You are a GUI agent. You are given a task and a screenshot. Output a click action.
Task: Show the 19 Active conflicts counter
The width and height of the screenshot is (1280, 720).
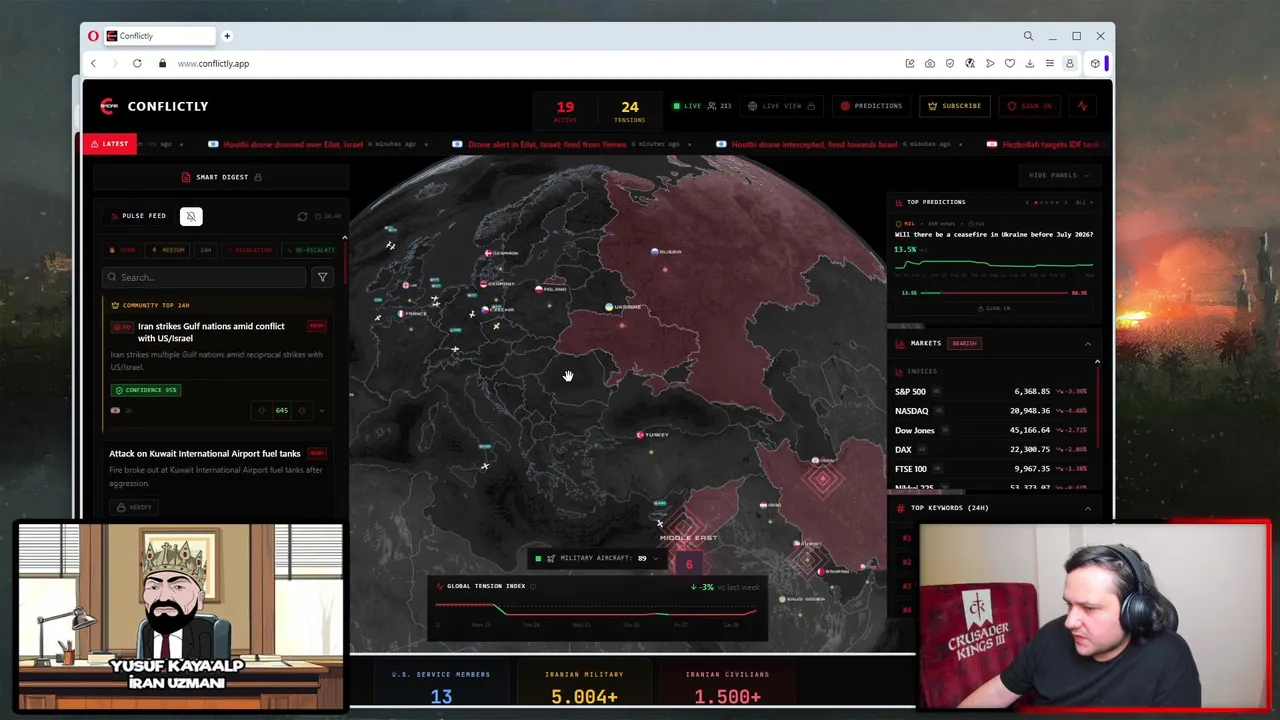click(565, 111)
